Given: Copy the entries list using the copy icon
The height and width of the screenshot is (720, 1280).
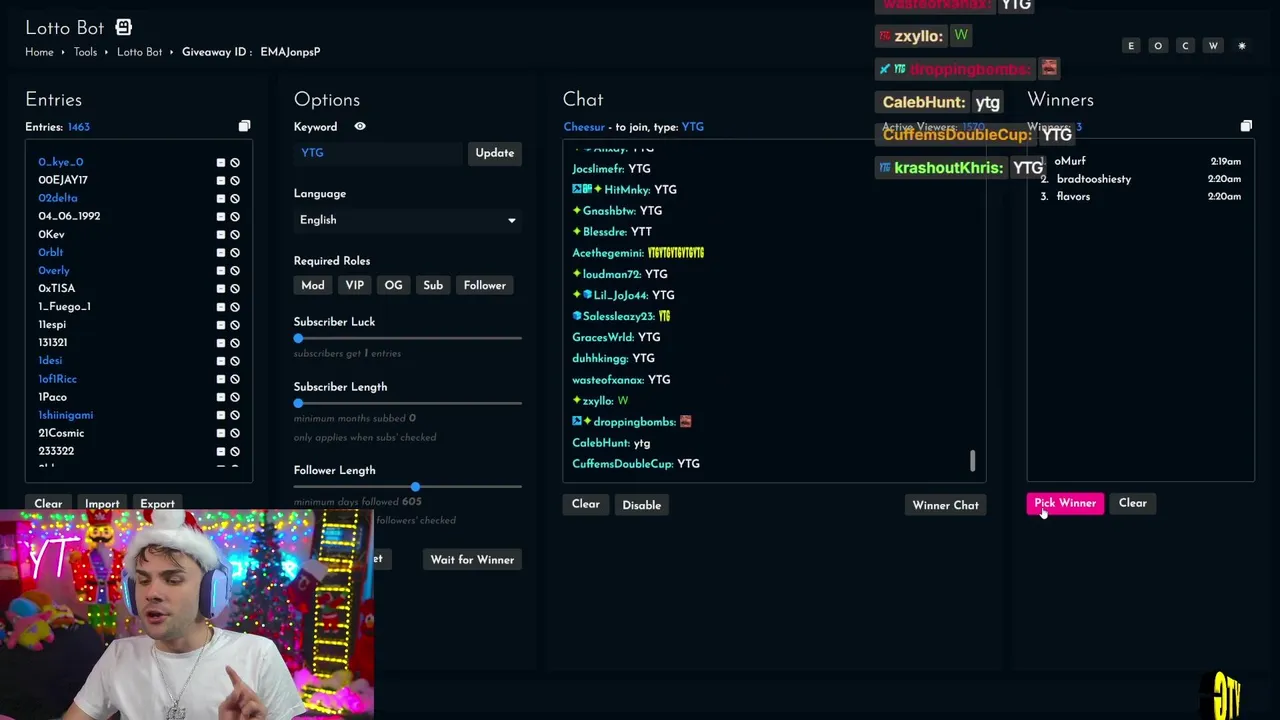Looking at the screenshot, I should (244, 126).
